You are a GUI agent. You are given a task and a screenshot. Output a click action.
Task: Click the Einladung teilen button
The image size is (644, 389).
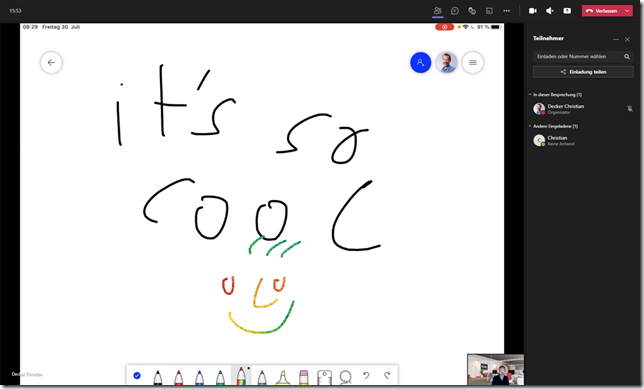tap(583, 72)
